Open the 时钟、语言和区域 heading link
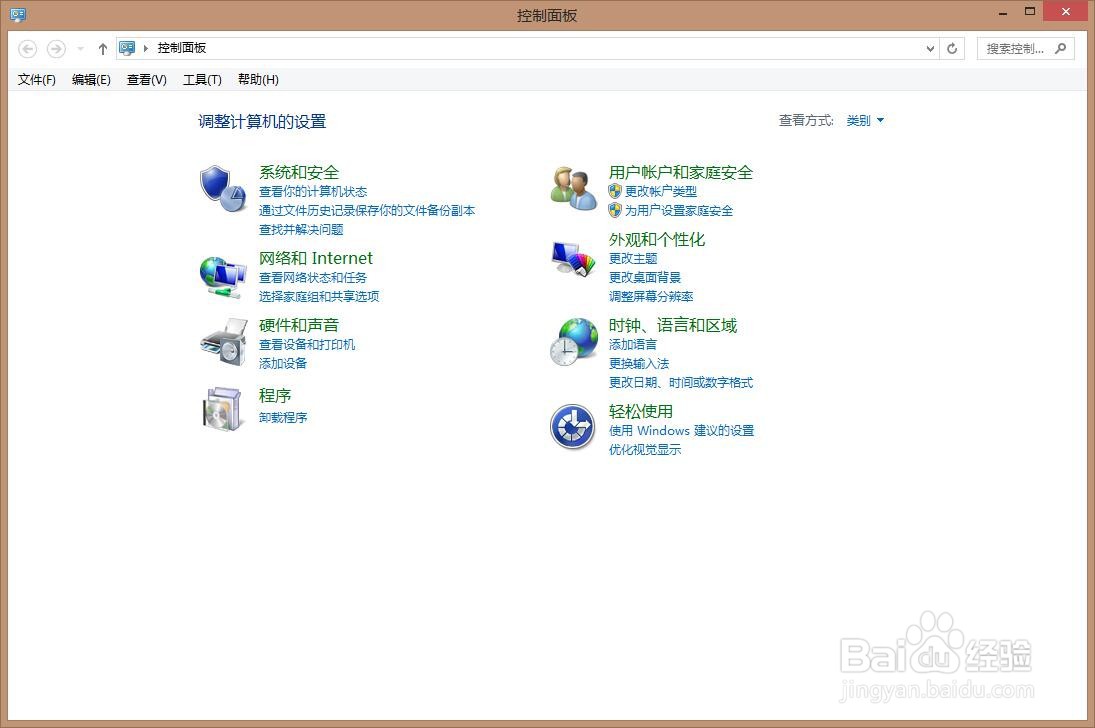 coord(673,325)
